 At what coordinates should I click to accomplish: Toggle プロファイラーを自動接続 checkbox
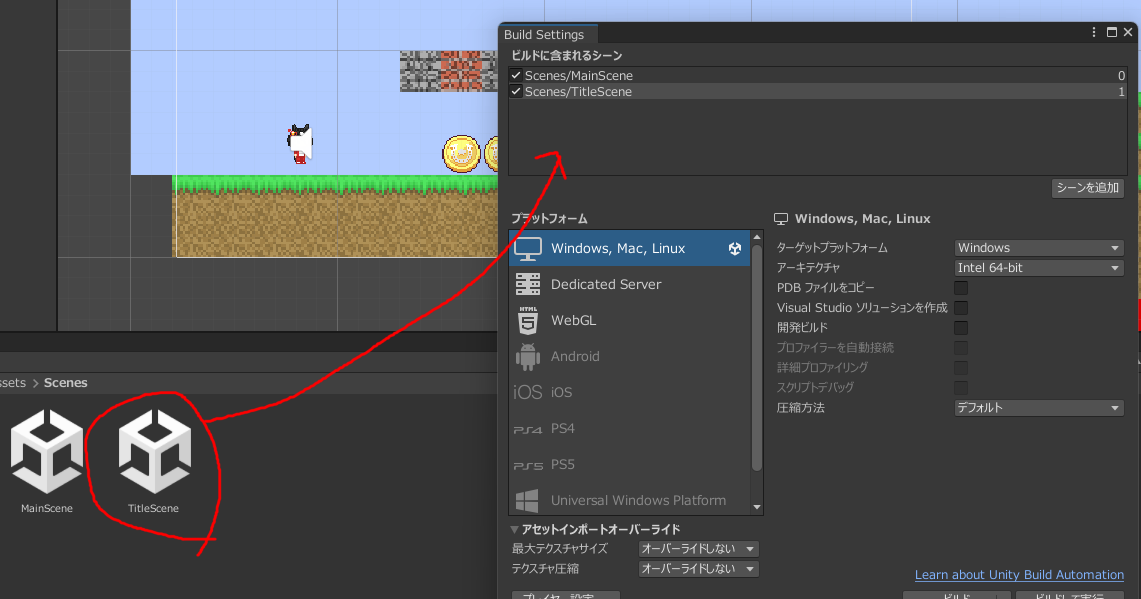click(961, 348)
